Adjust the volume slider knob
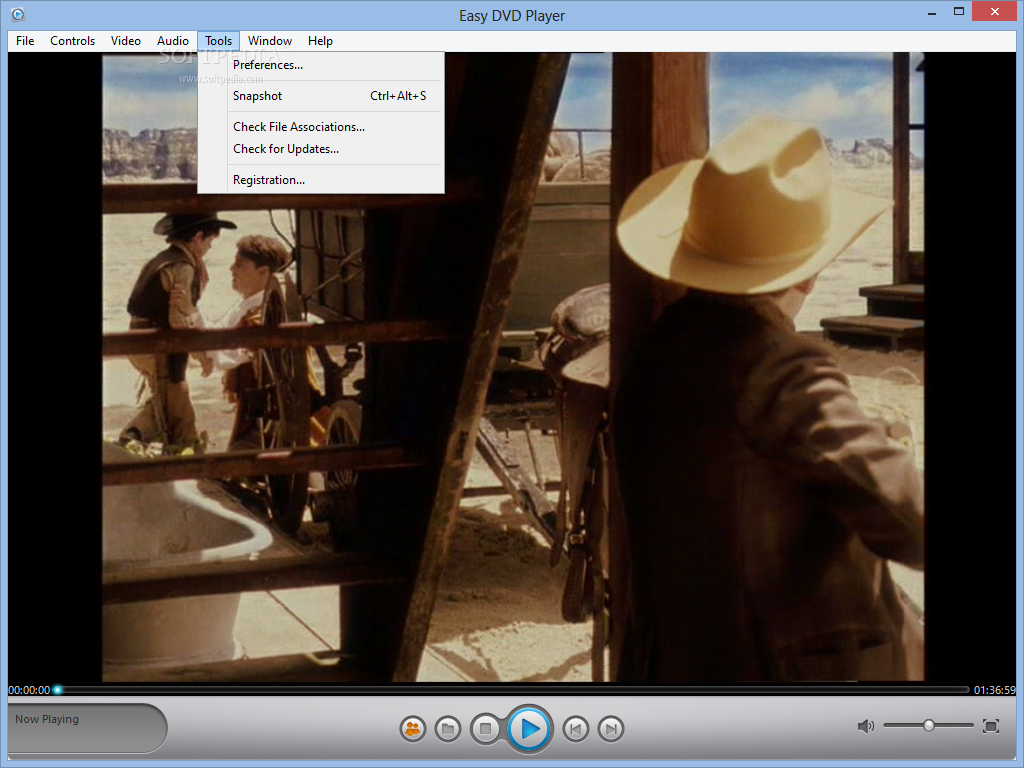The width and height of the screenshot is (1024, 768). click(x=929, y=726)
